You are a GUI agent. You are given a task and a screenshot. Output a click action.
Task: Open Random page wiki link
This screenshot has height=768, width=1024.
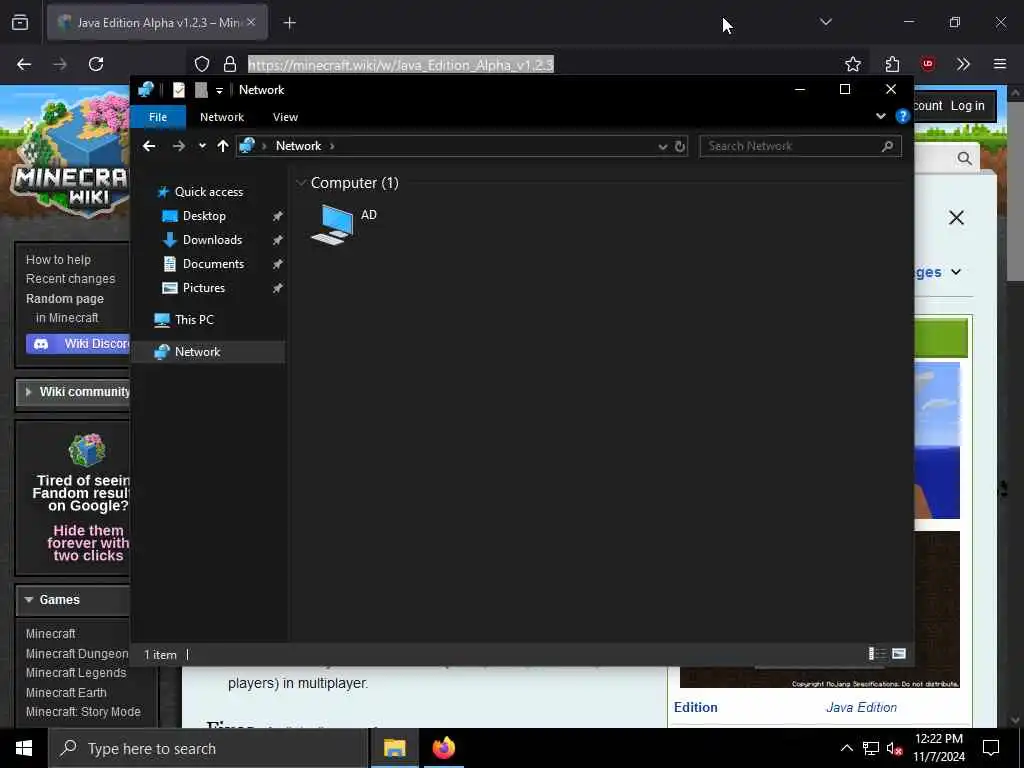tap(65, 298)
